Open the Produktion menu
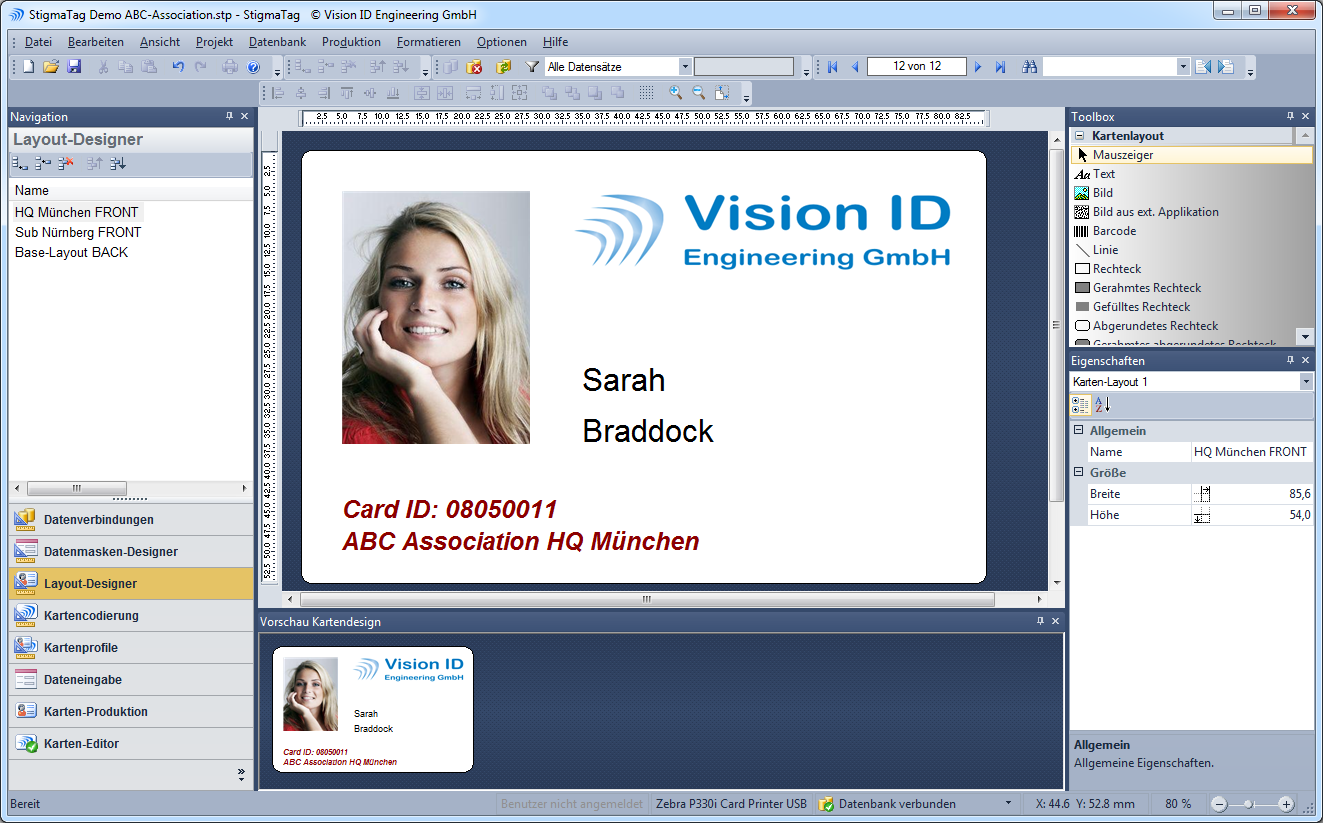Screen dimensions: 1323x823 click(x=351, y=42)
